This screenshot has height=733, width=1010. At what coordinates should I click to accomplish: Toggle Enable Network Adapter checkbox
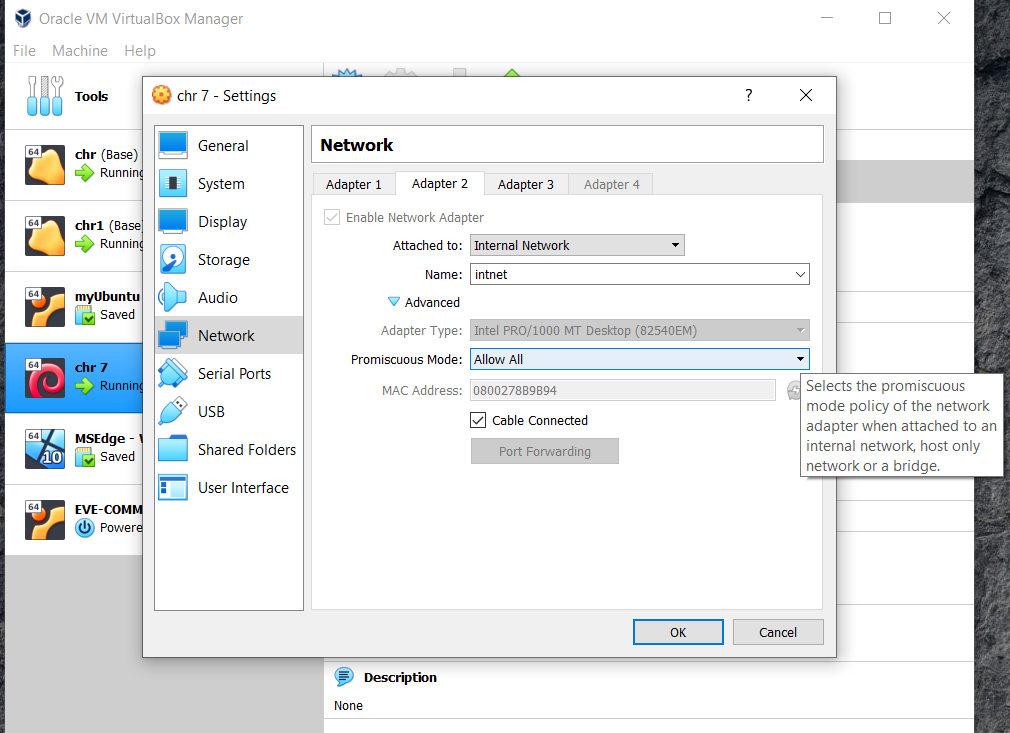click(x=332, y=217)
